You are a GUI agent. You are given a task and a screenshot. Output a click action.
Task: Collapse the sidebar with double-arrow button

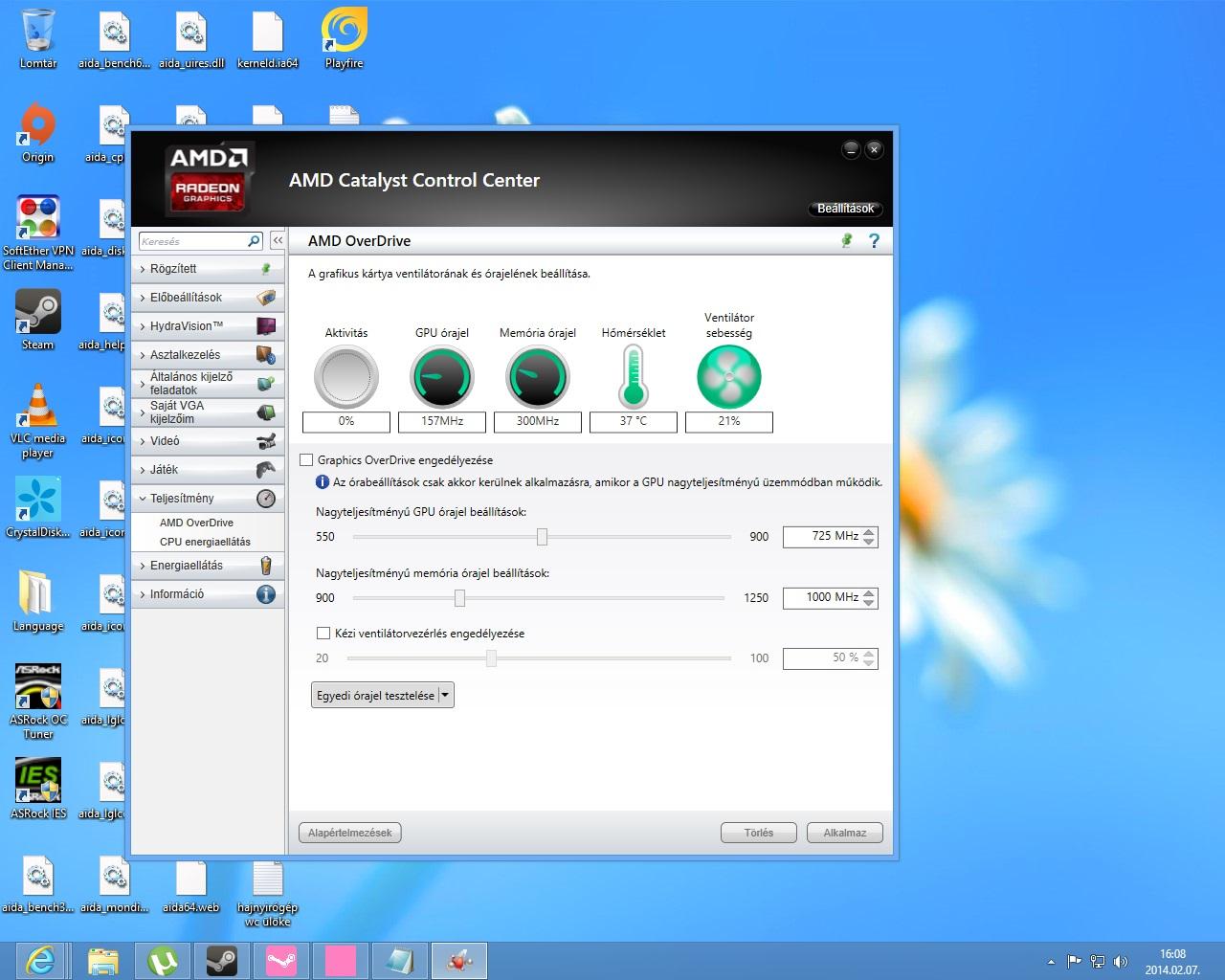pyautogui.click(x=277, y=241)
